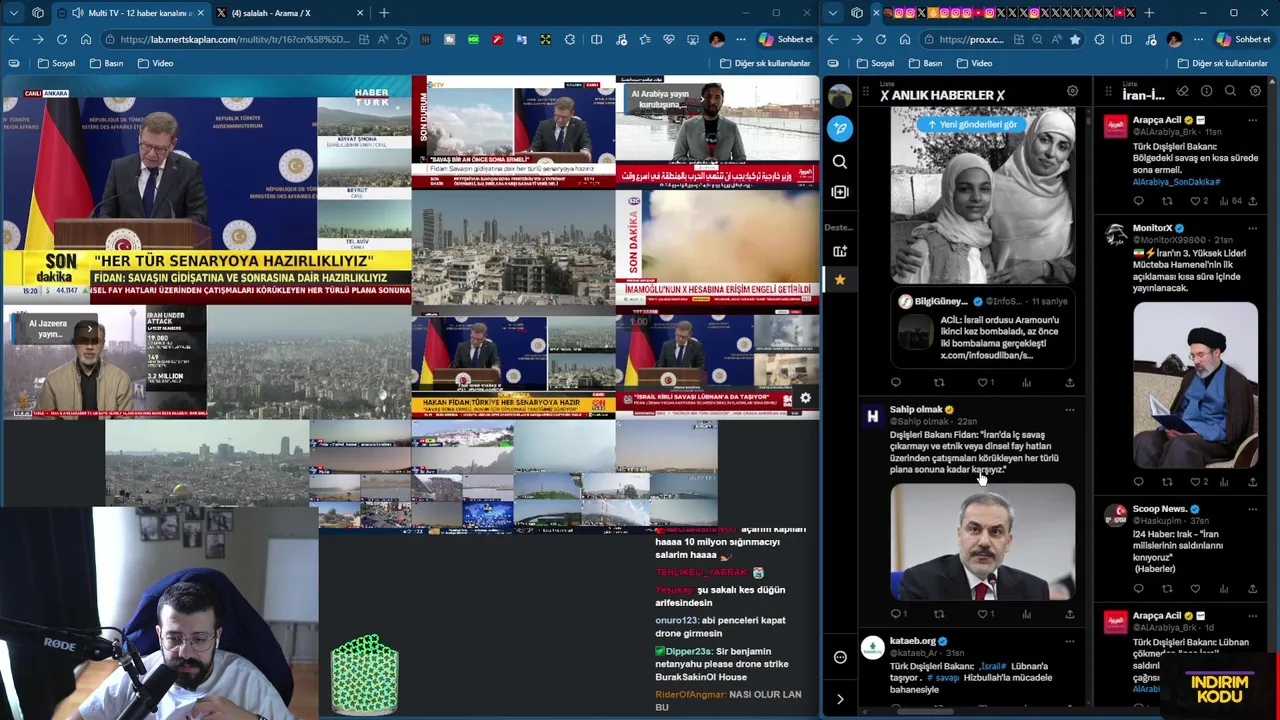This screenshot has height=720, width=1280.
Task: Switch to Multi TV - 12 haber kanalını tab
Action: [x=130, y=13]
